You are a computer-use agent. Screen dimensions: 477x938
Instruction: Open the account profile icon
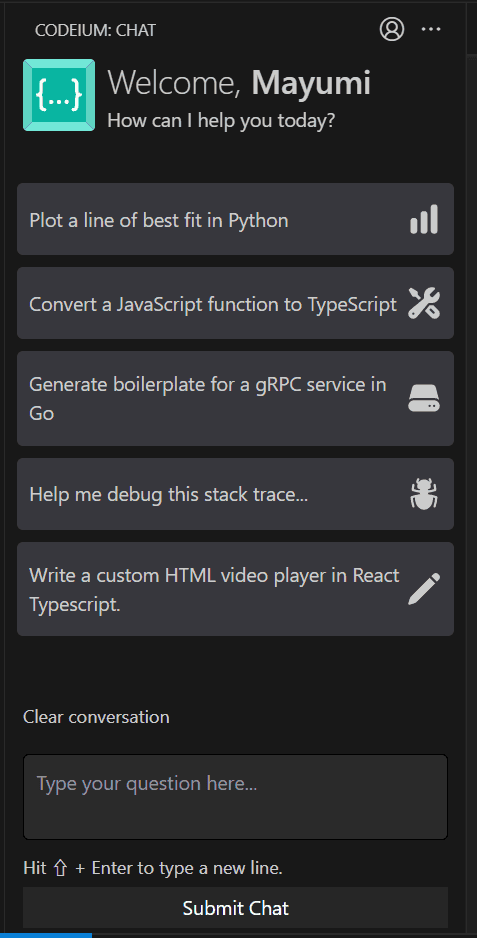pos(392,29)
